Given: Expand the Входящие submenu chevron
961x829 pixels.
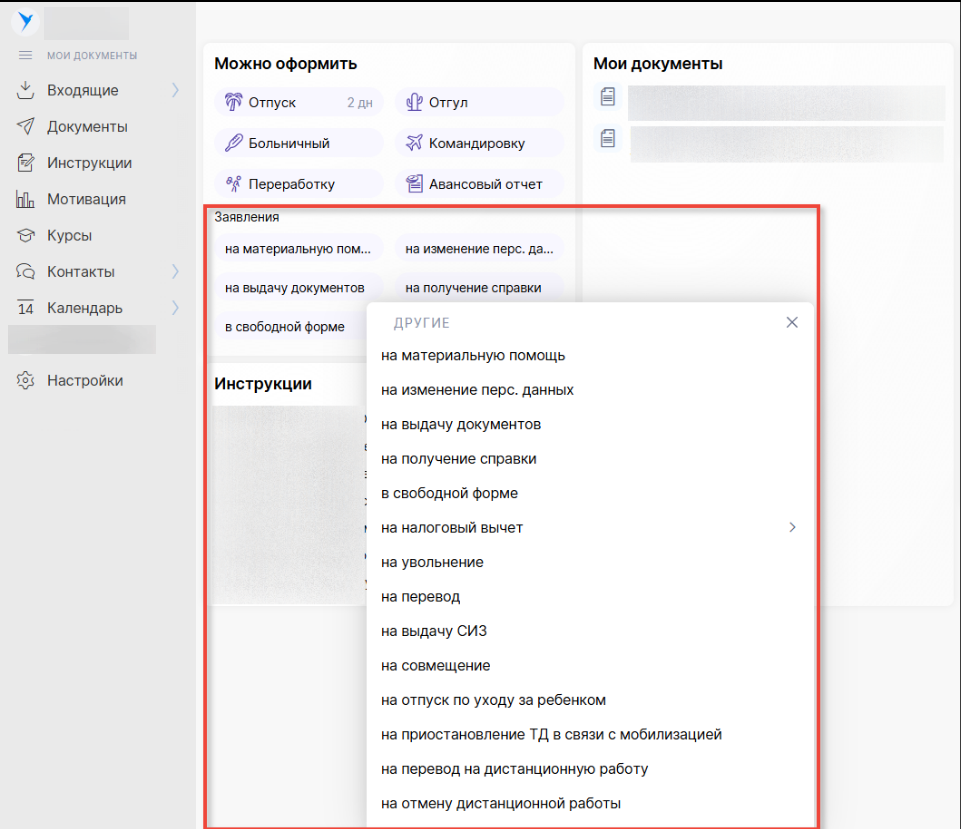Looking at the screenshot, I should point(176,91).
